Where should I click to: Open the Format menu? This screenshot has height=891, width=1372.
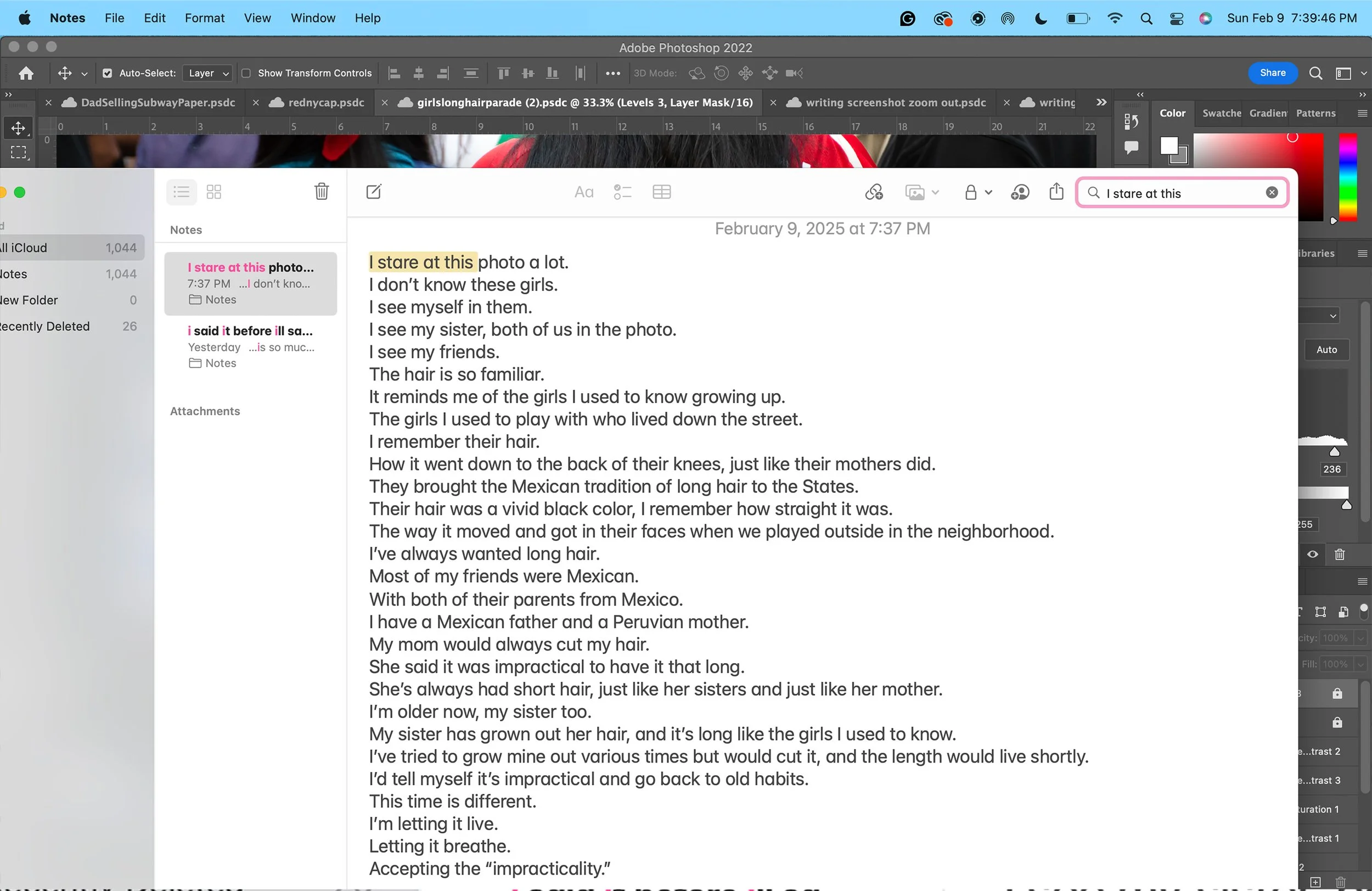(204, 18)
